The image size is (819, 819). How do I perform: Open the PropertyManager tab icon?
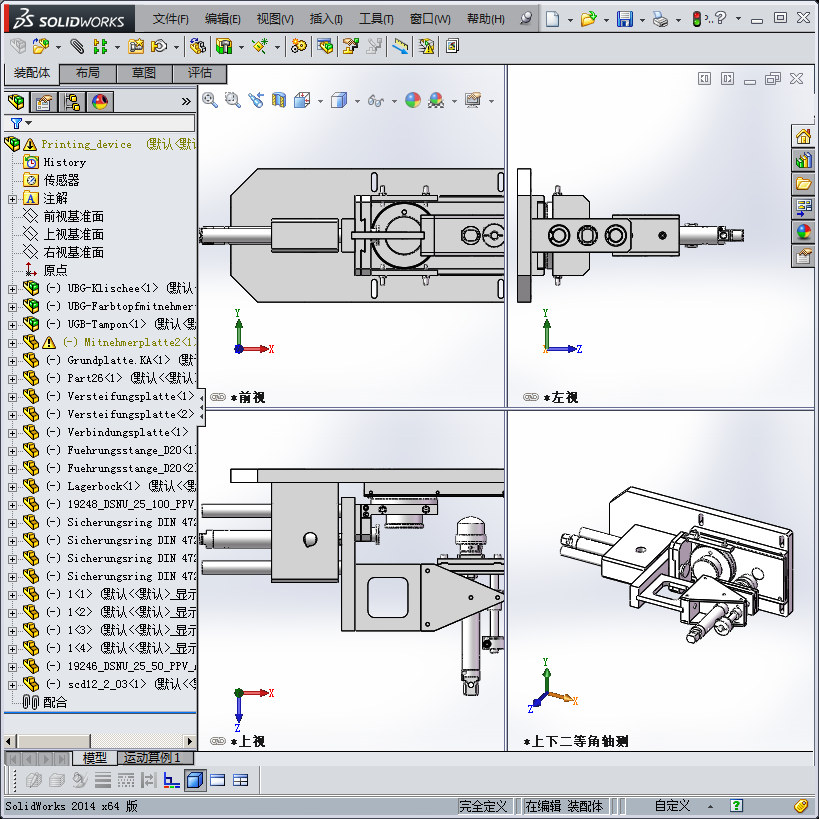pos(44,101)
